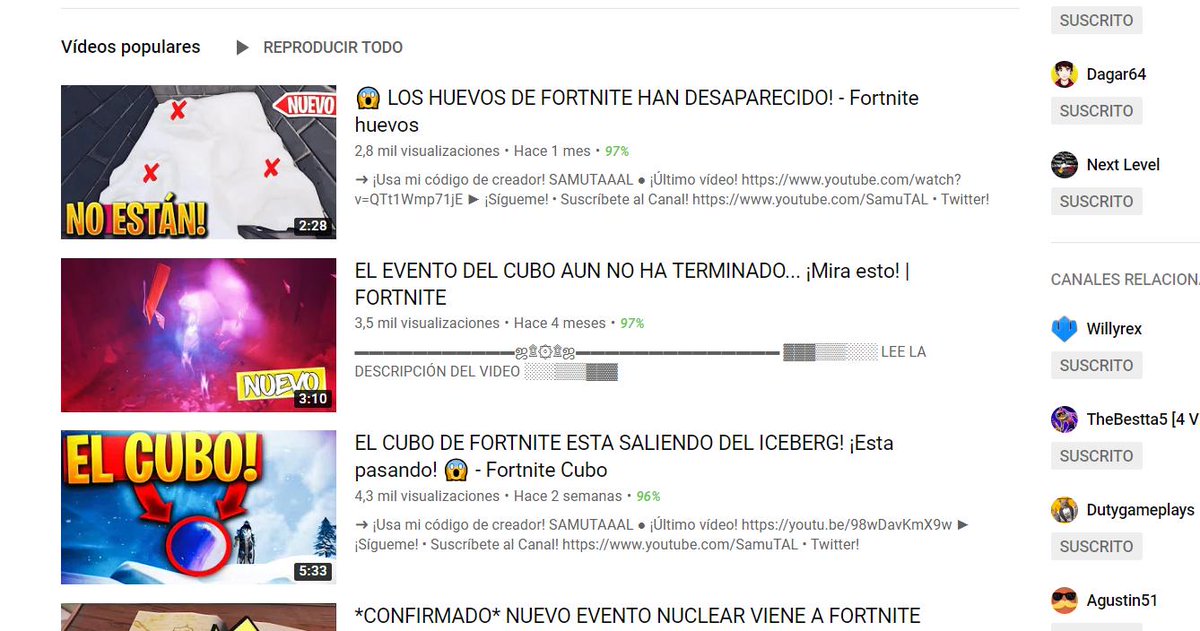The width and height of the screenshot is (1200, 631).
Task: Click the Reproducir todo play icon
Action: [243, 47]
